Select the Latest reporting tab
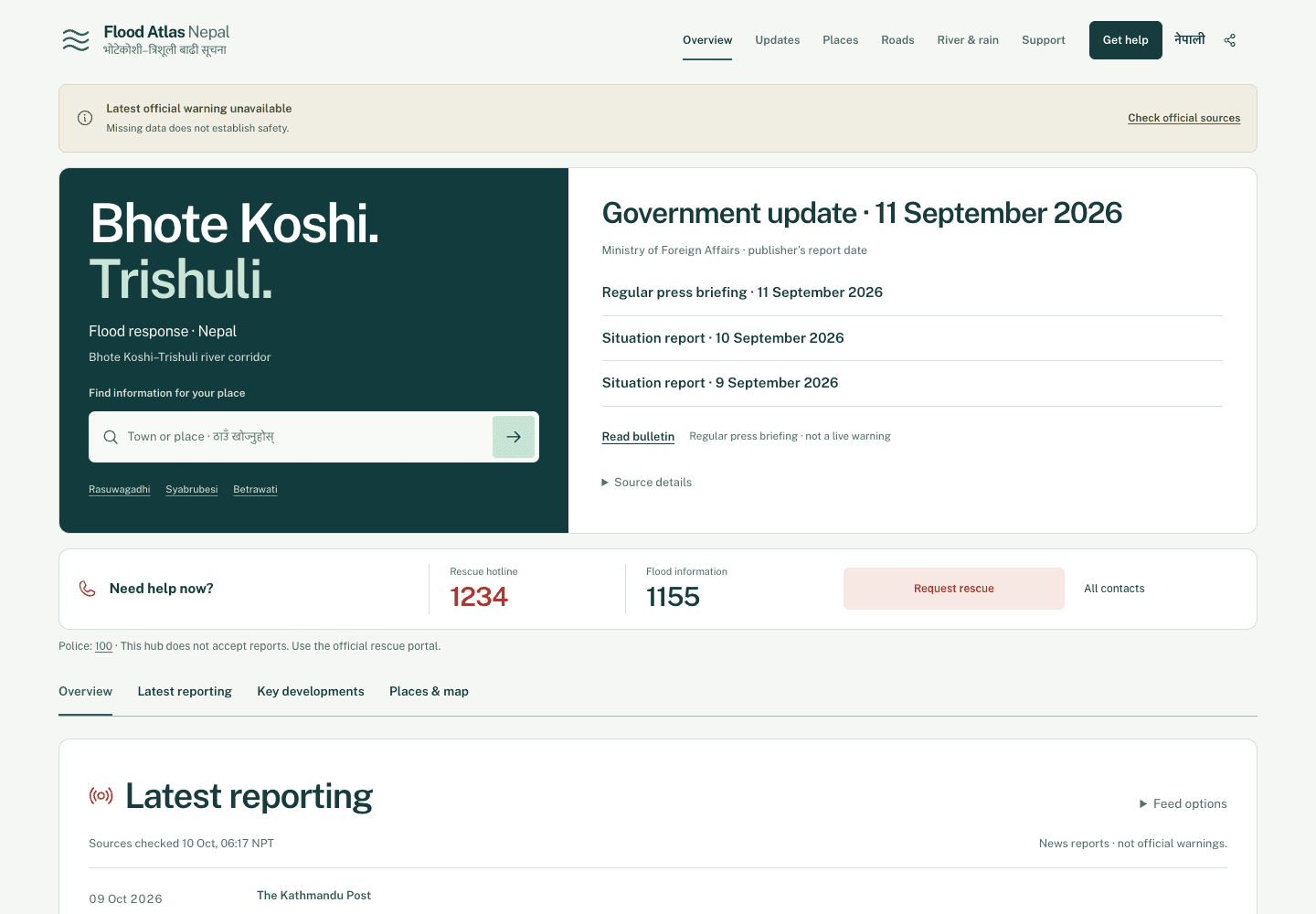1316x914 pixels. click(185, 692)
